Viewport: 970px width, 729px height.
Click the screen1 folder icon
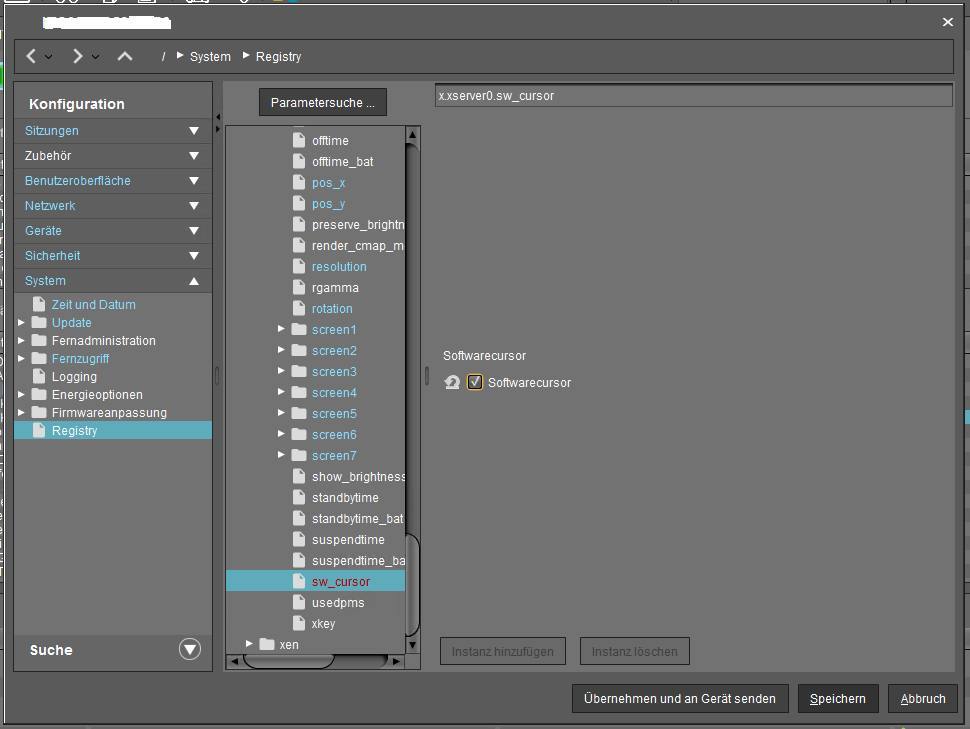(x=299, y=330)
